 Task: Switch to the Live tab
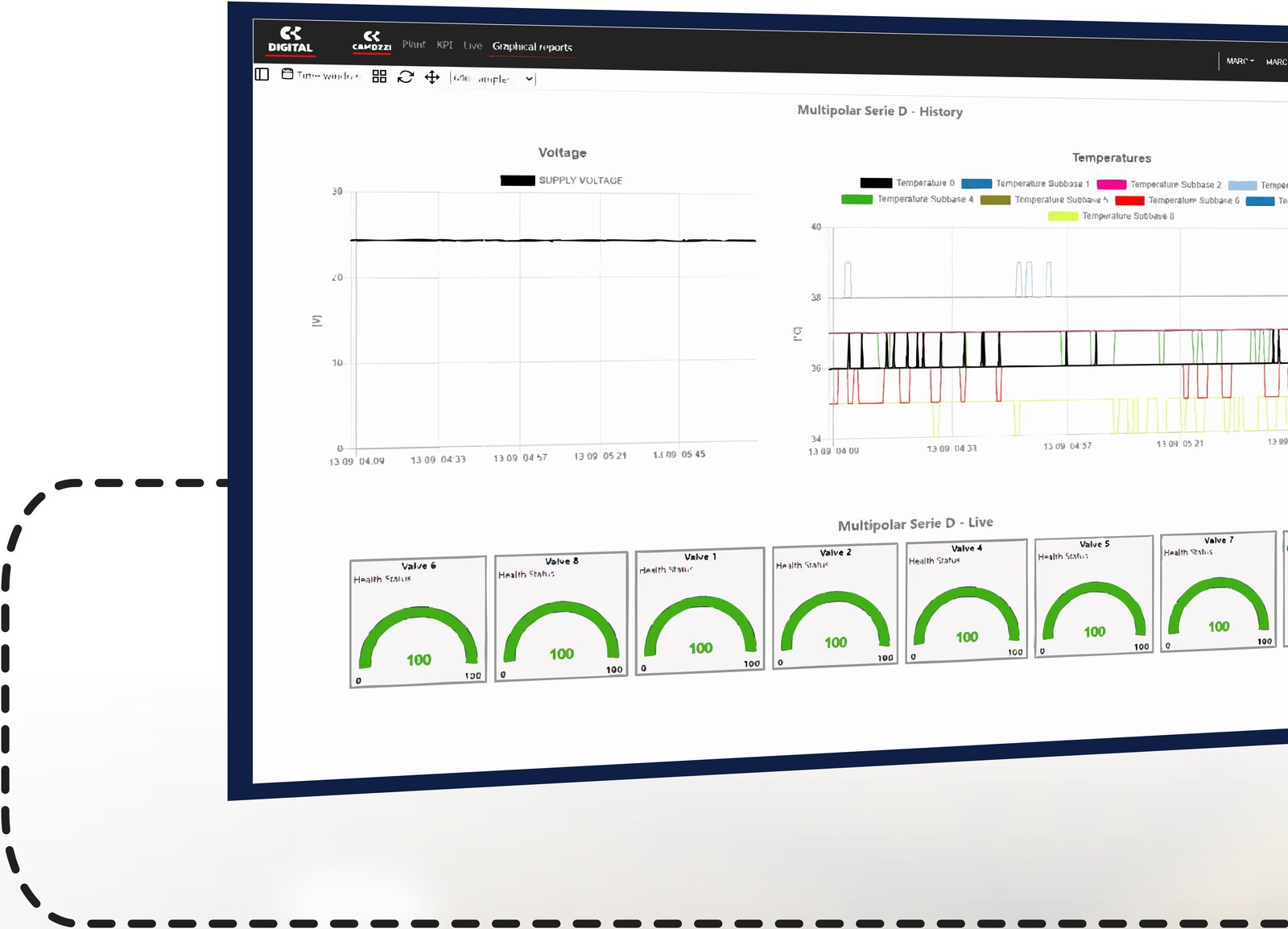(473, 46)
